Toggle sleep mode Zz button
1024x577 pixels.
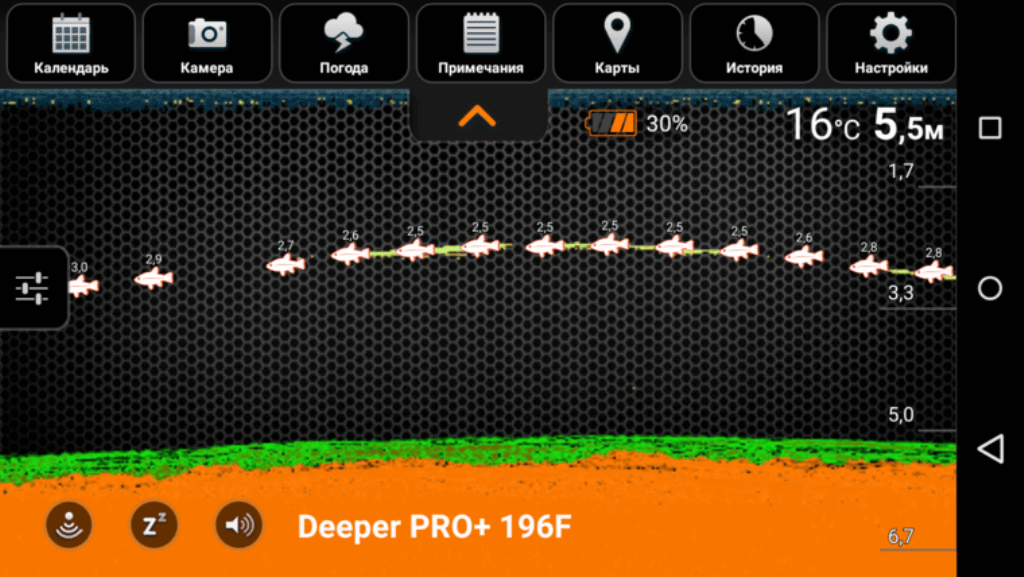pos(154,525)
